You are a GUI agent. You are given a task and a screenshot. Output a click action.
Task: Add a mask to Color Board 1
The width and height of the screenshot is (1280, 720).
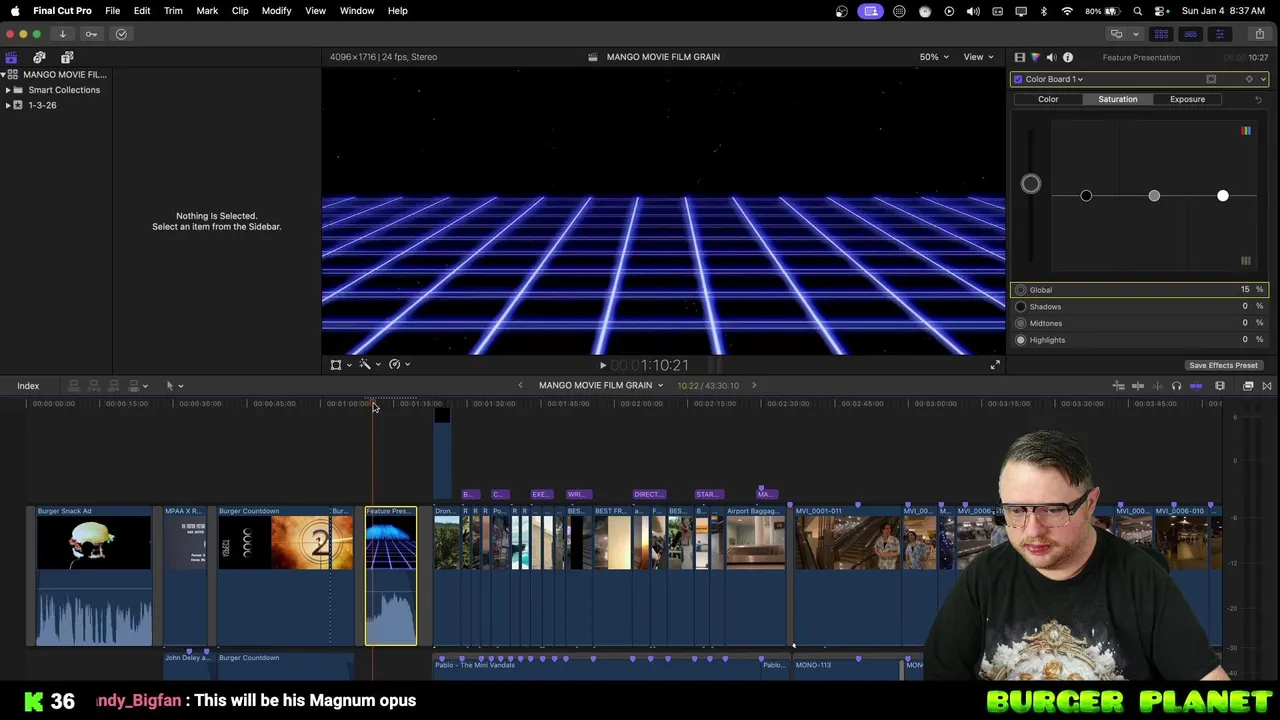click(1211, 79)
